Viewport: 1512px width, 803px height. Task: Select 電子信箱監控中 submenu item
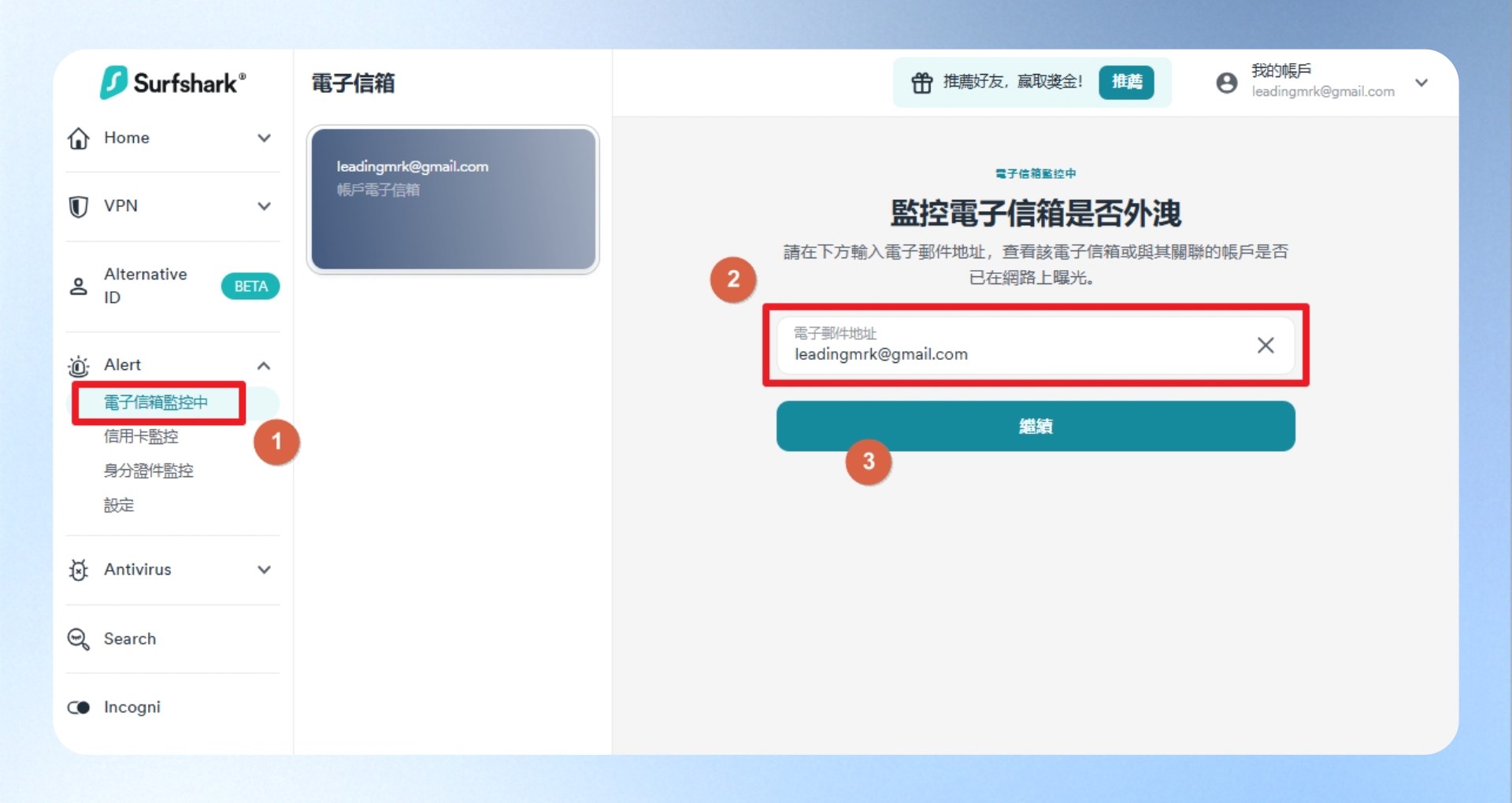tap(156, 403)
